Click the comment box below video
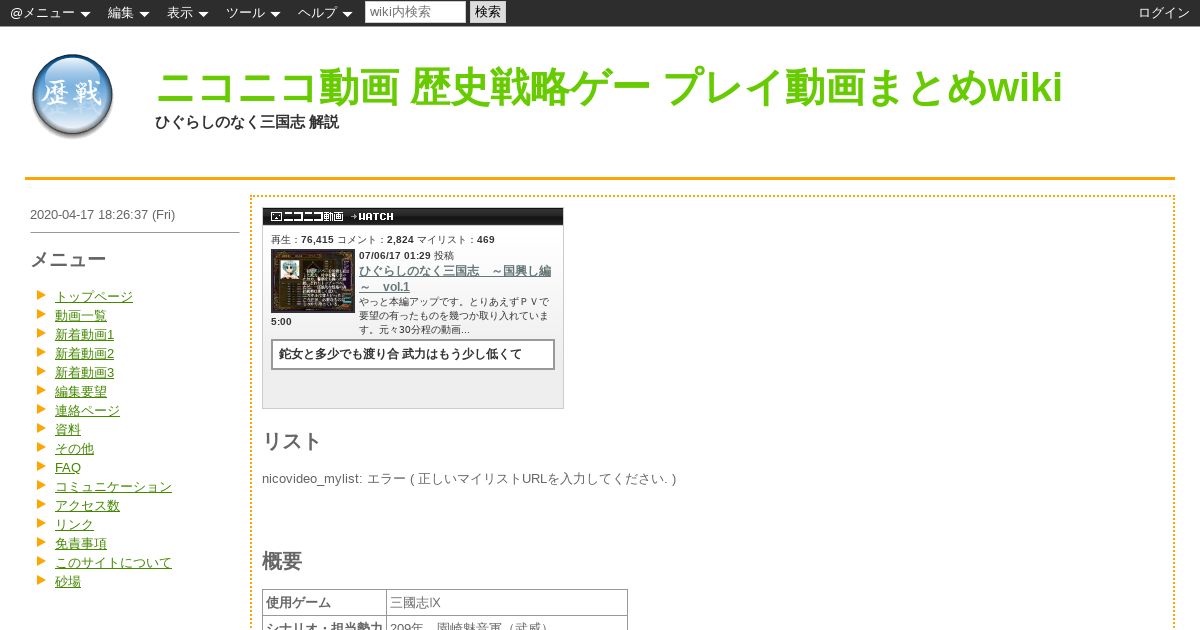This screenshot has width=1200, height=630. [x=413, y=354]
